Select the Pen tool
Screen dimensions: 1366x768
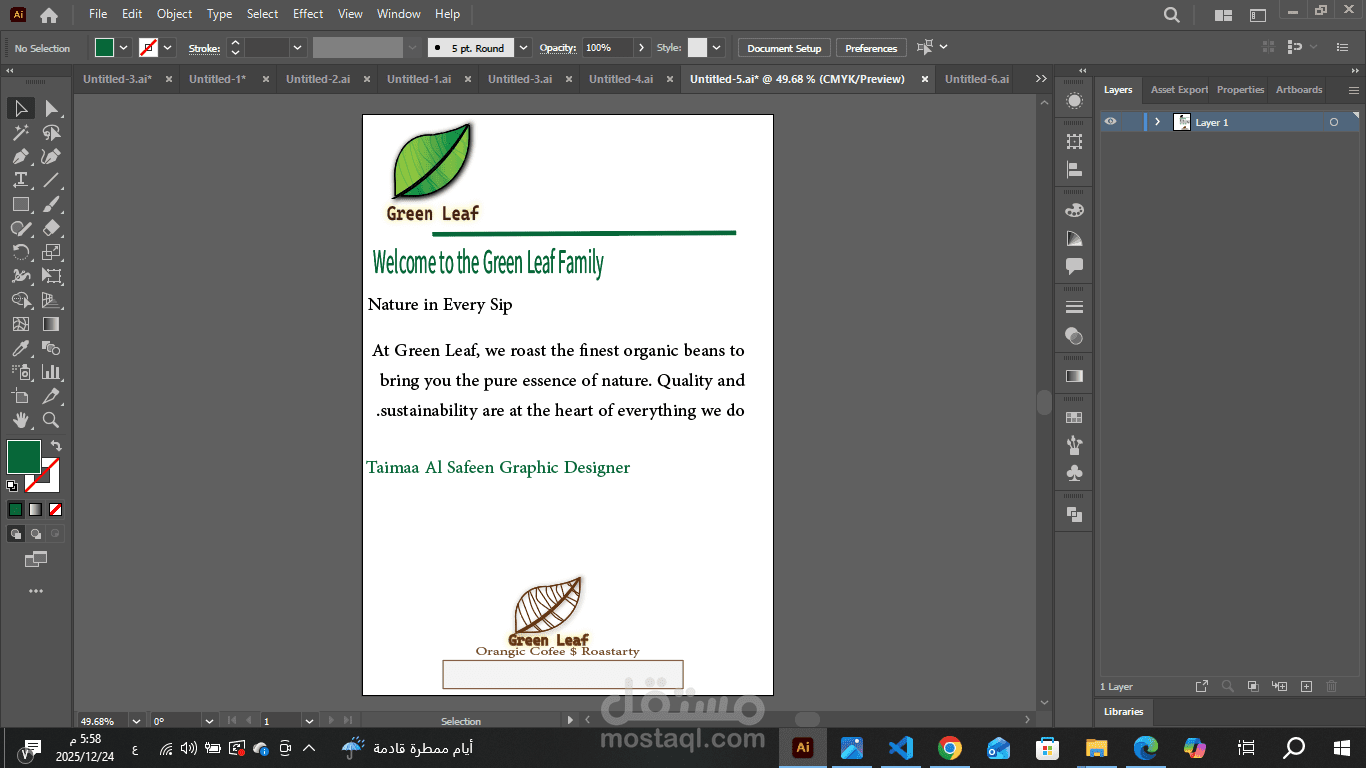pos(20,156)
